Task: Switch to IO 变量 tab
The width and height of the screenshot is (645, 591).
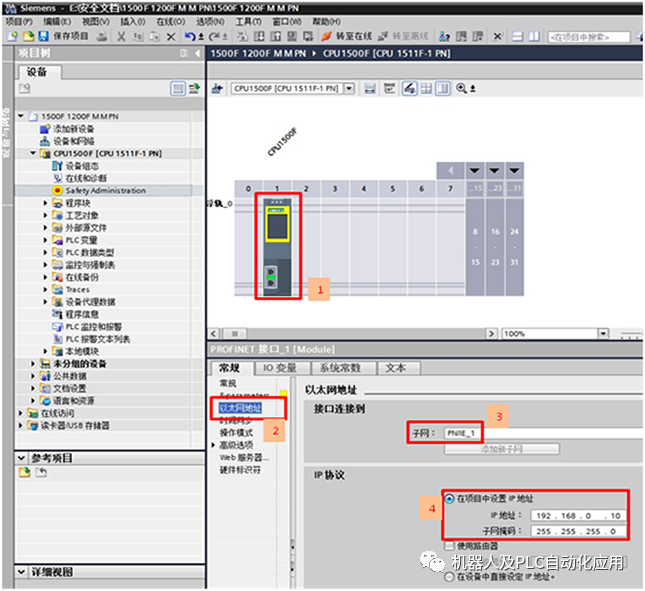Action: coord(280,368)
